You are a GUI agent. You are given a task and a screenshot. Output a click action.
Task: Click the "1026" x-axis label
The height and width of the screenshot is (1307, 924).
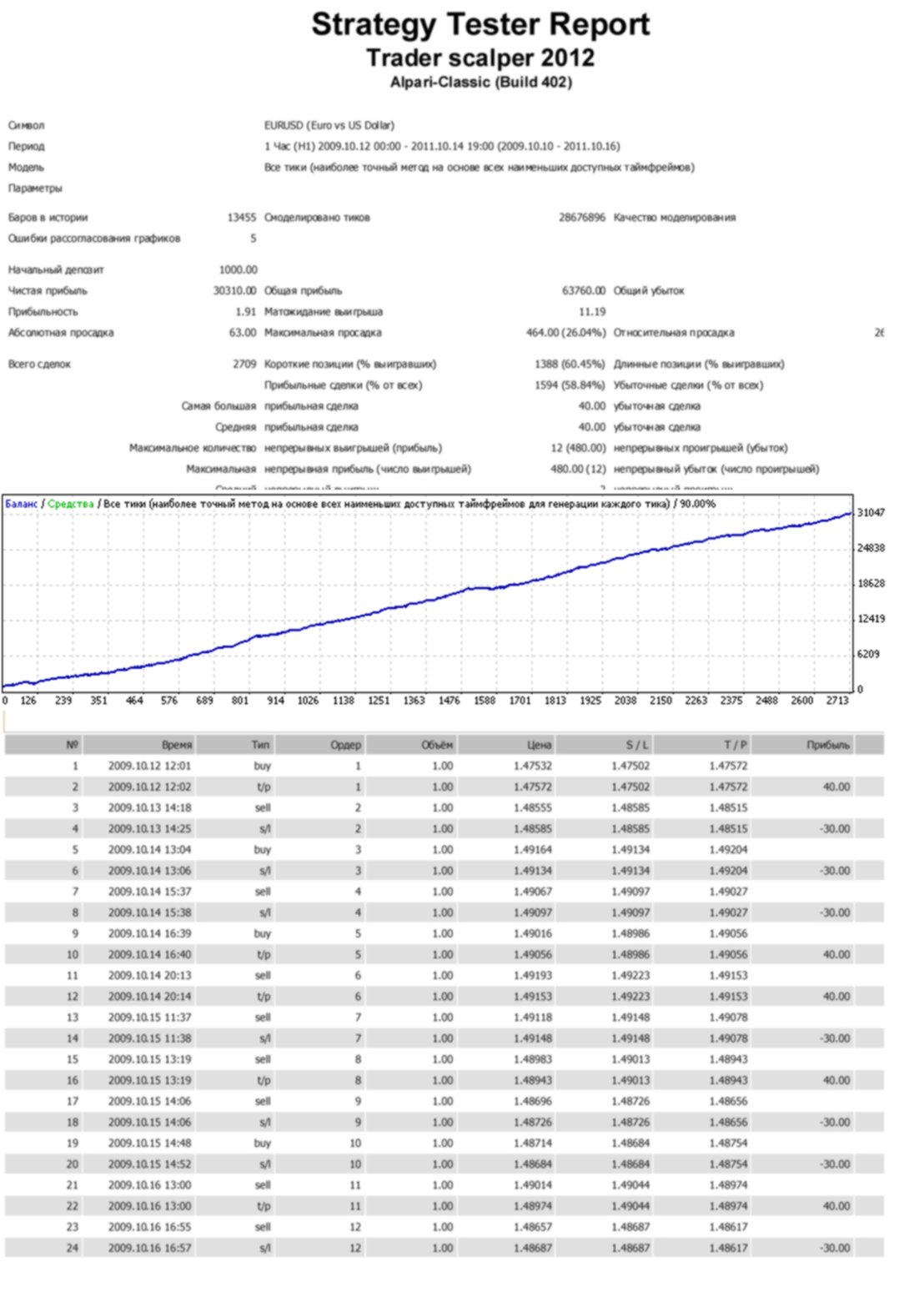pyautogui.click(x=309, y=701)
